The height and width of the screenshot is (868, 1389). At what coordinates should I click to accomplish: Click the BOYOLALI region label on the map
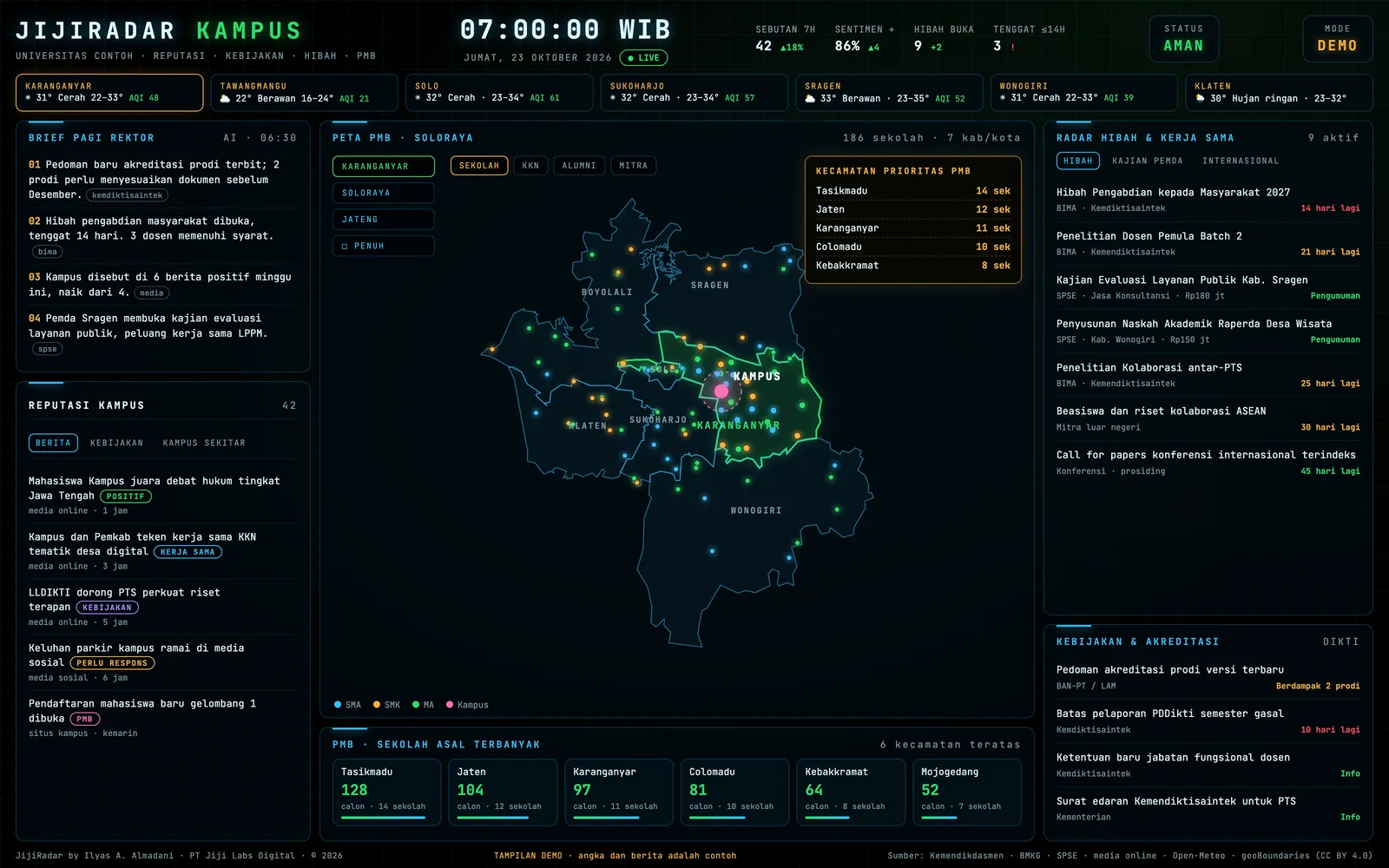coord(607,293)
